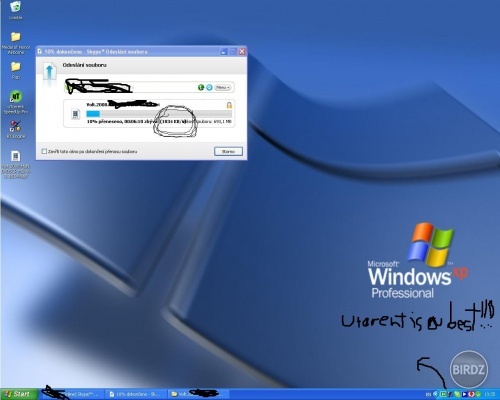The height and width of the screenshot is (400, 500).
Task: Click the Storno button
Action: coord(228,151)
